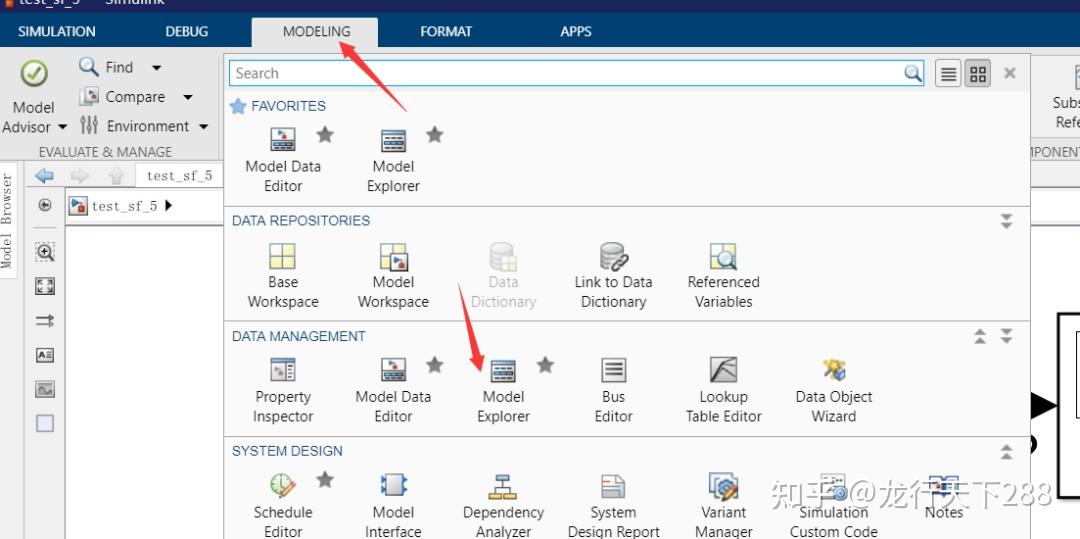The width and height of the screenshot is (1080, 539).
Task: Click hide/show explorer bar button
Action: click(x=45, y=205)
